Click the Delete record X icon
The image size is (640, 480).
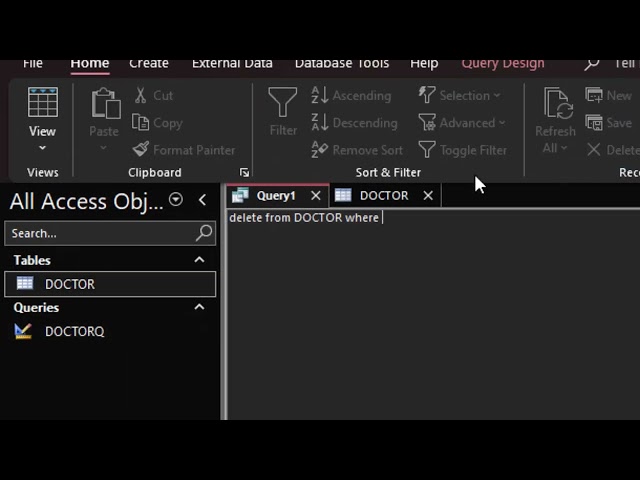pos(594,149)
